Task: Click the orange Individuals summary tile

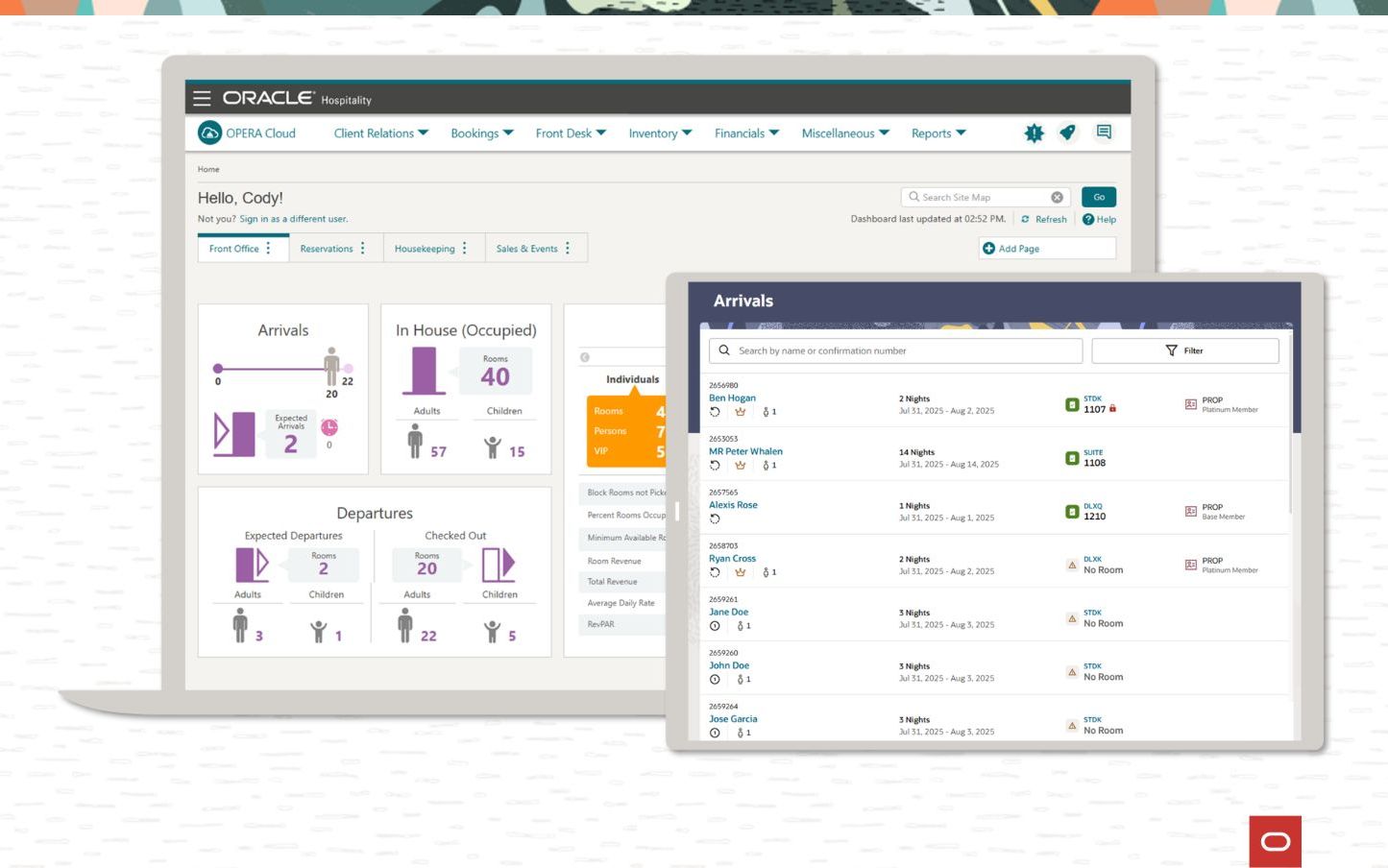Action: 625,431
